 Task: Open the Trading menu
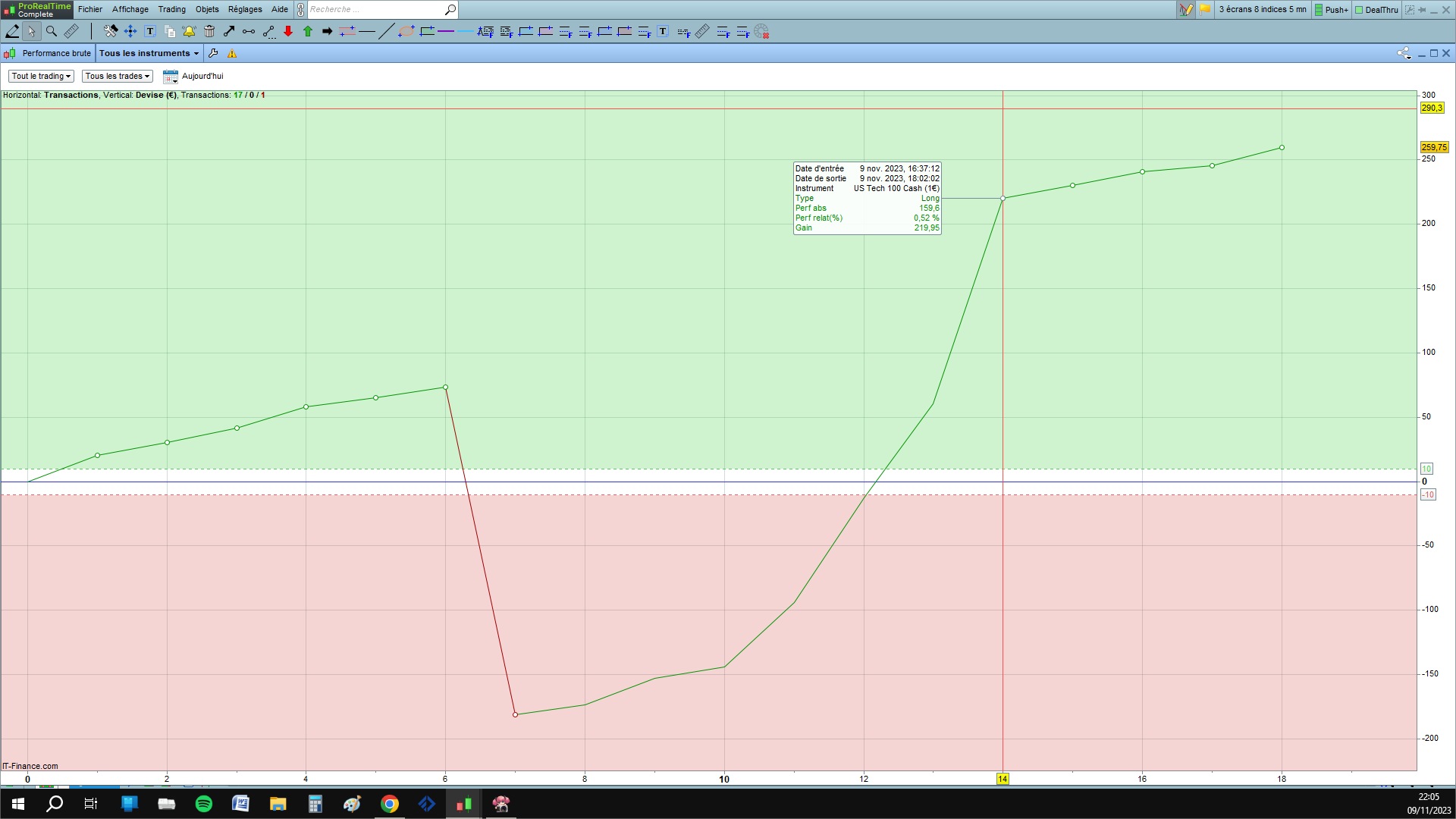171,9
